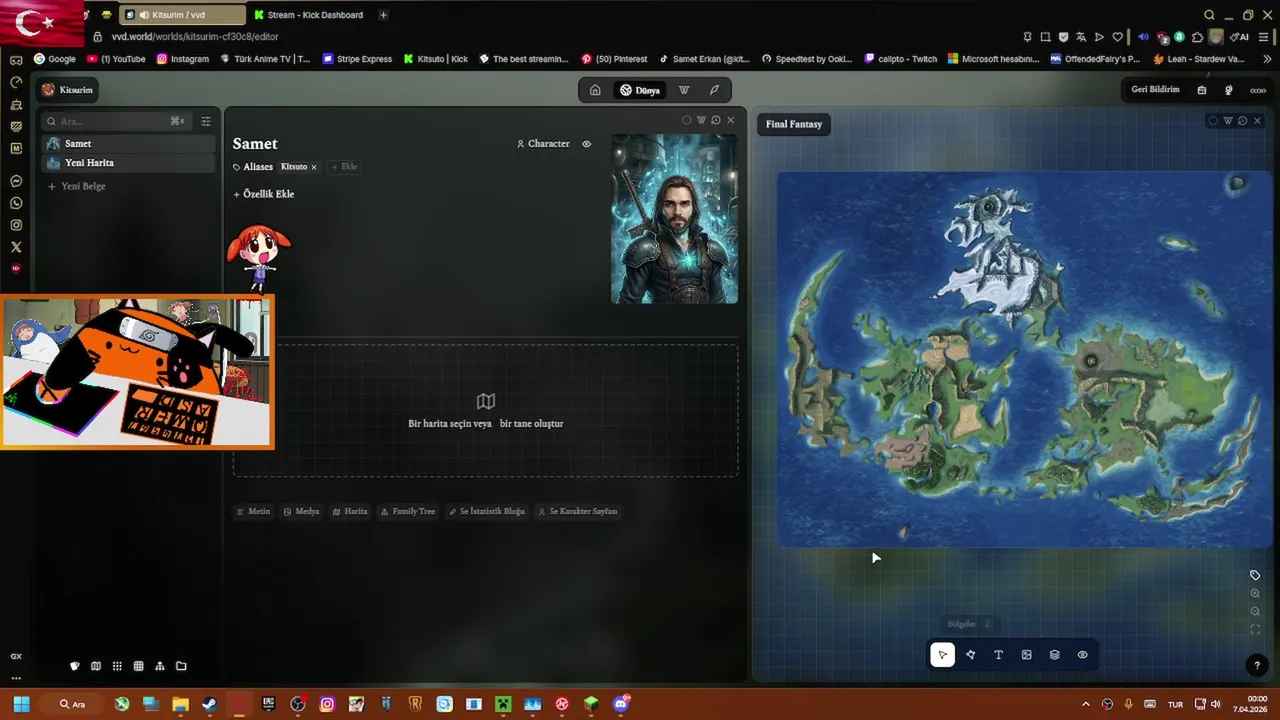Open the help question mark button
This screenshot has width=1280, height=720.
click(1257, 666)
